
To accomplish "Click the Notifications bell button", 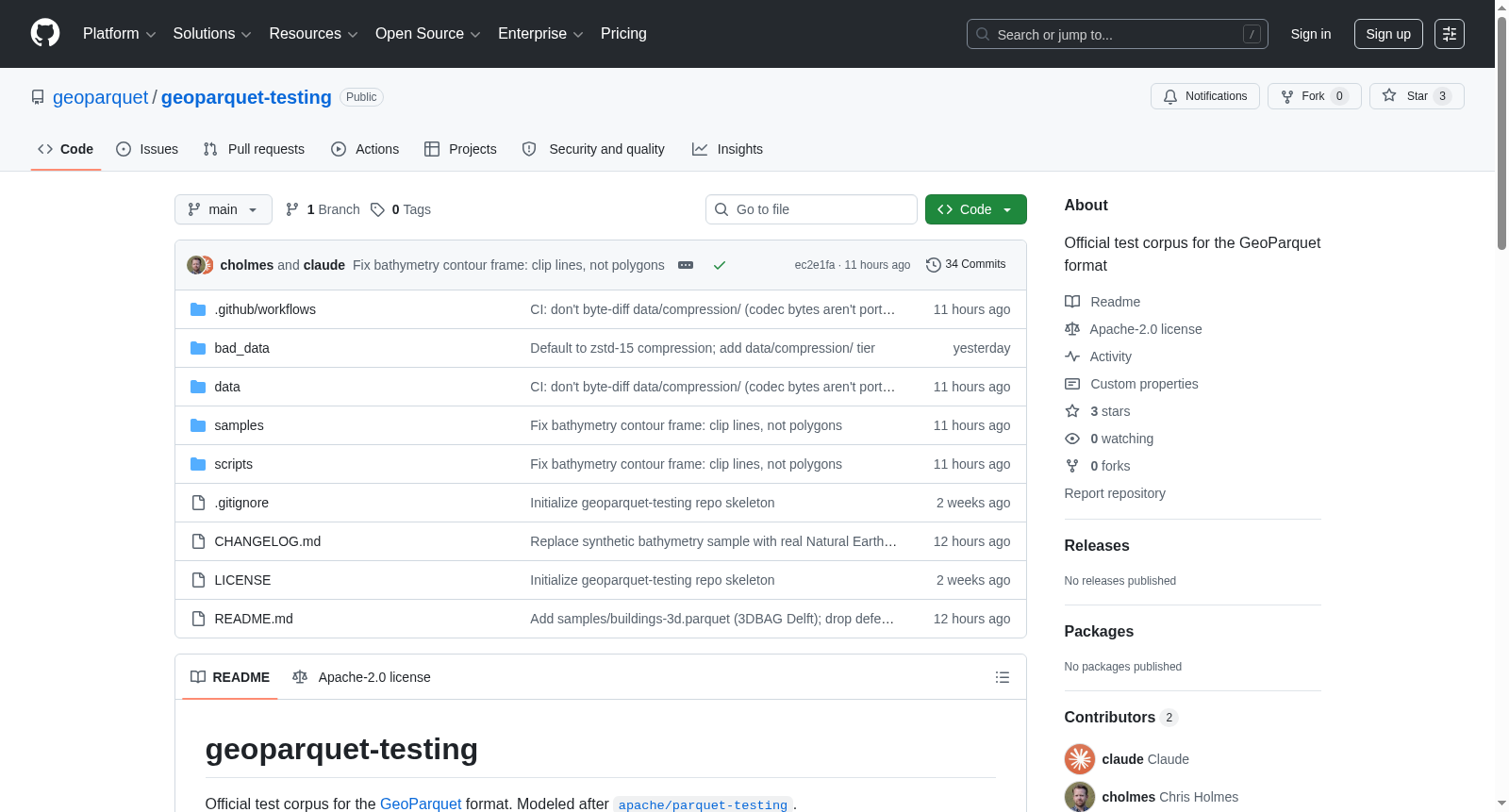I will pos(1204,96).
